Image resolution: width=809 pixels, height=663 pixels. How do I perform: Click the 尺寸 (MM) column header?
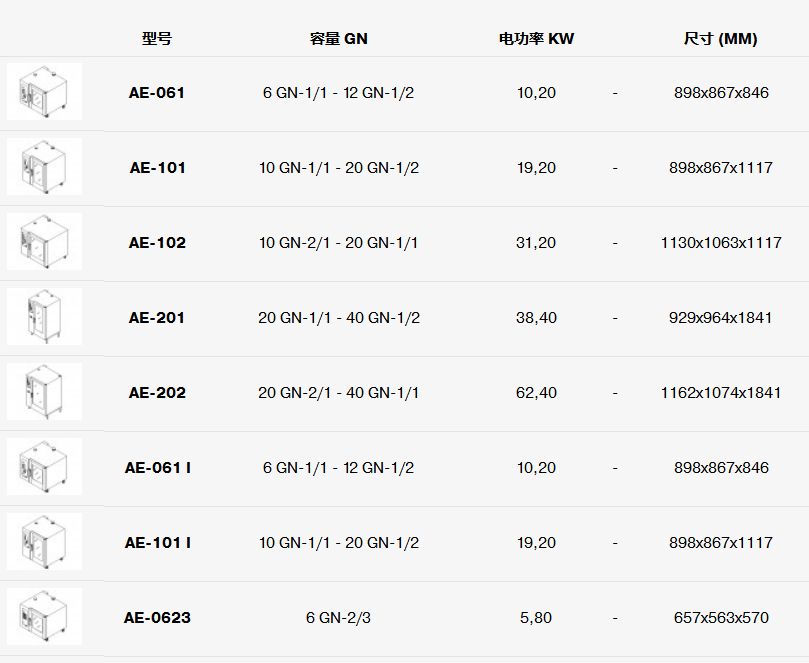point(720,39)
